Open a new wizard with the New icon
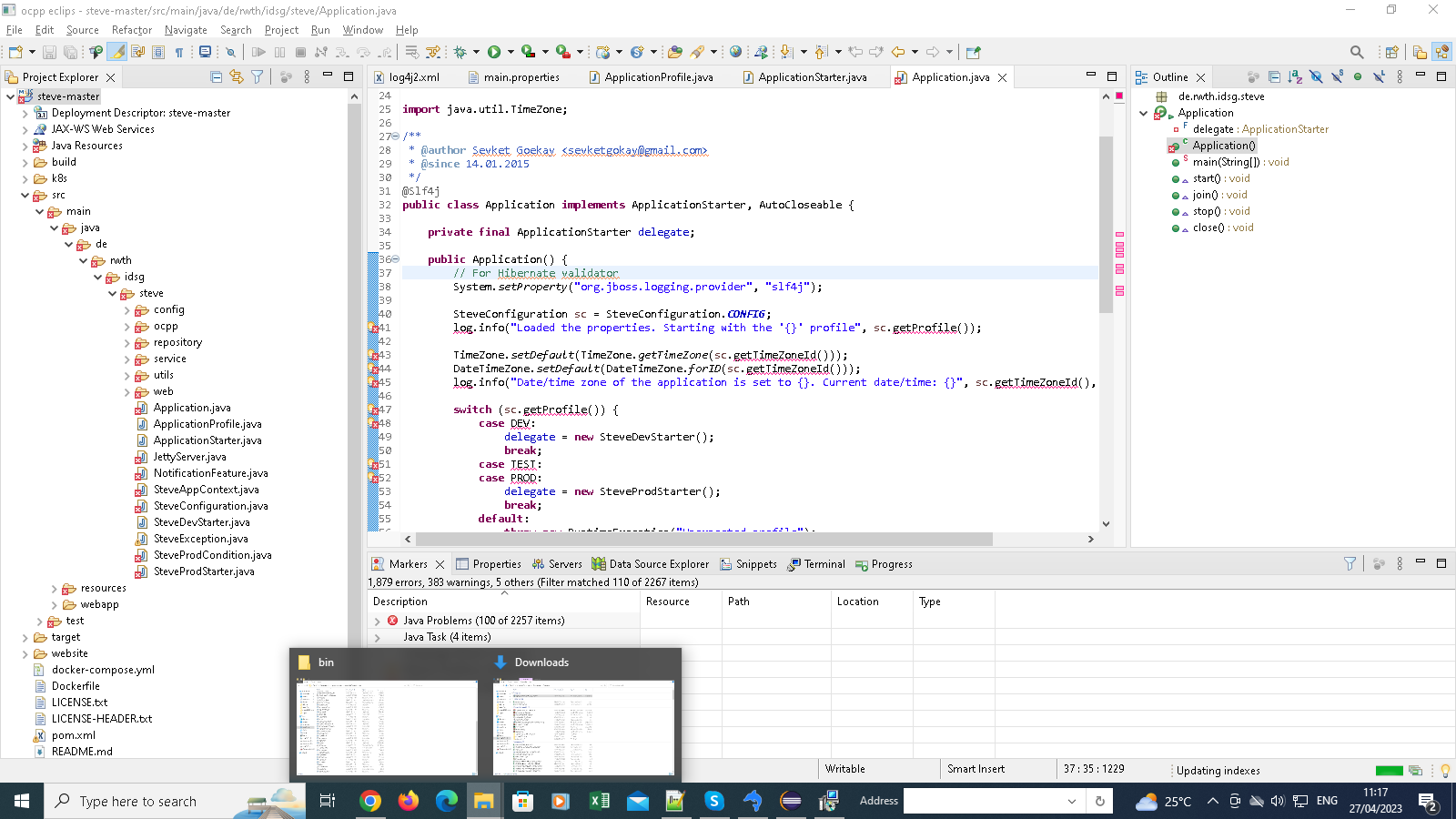This screenshot has width=1456, height=819. point(15,52)
